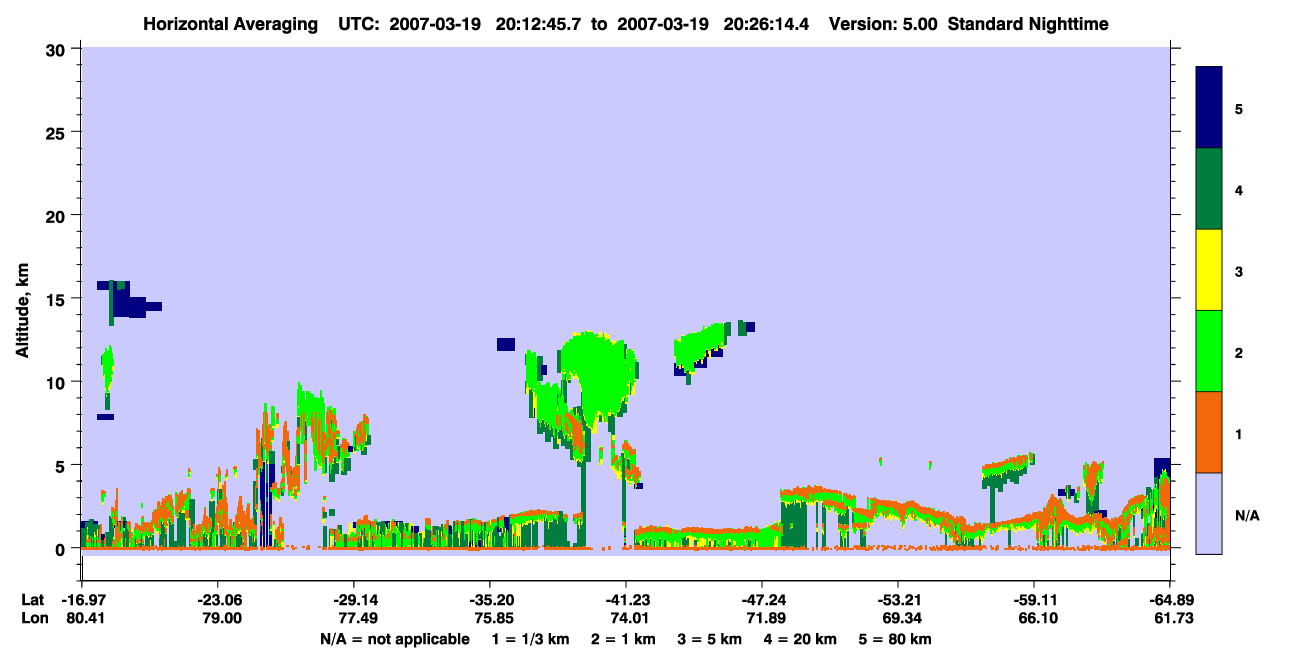
Task: Click the 10 altitude tick label
Action: (58, 382)
